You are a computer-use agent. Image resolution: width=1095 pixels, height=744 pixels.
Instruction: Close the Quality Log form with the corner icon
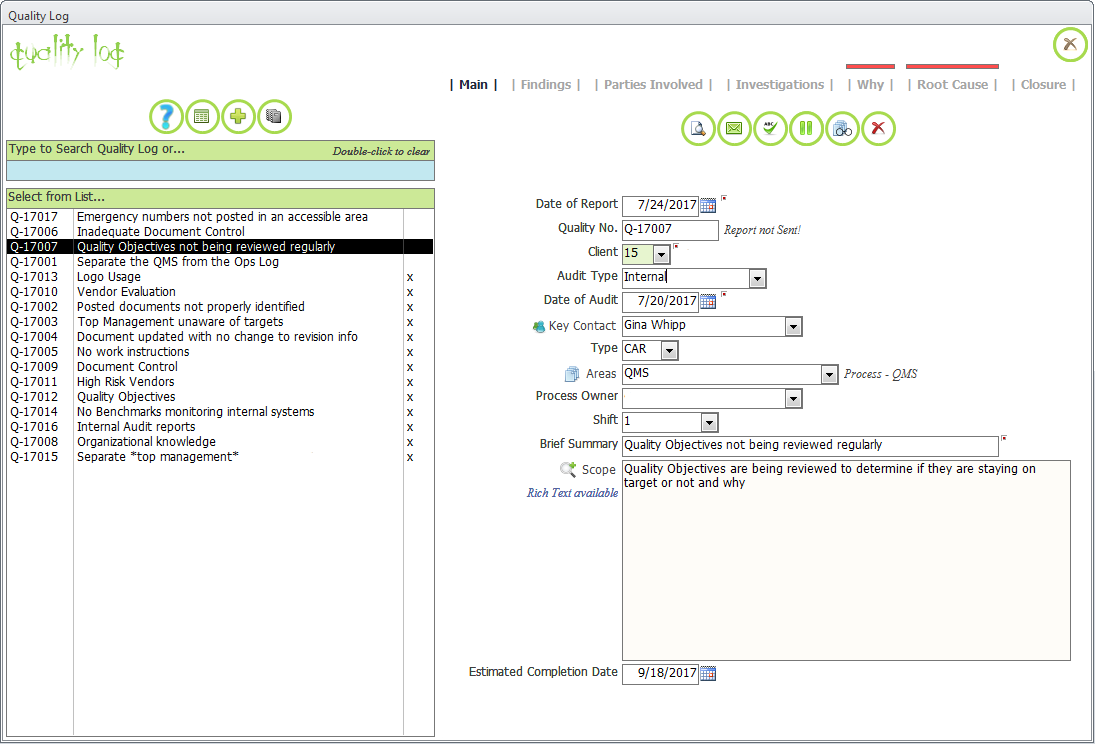pyautogui.click(x=1070, y=45)
